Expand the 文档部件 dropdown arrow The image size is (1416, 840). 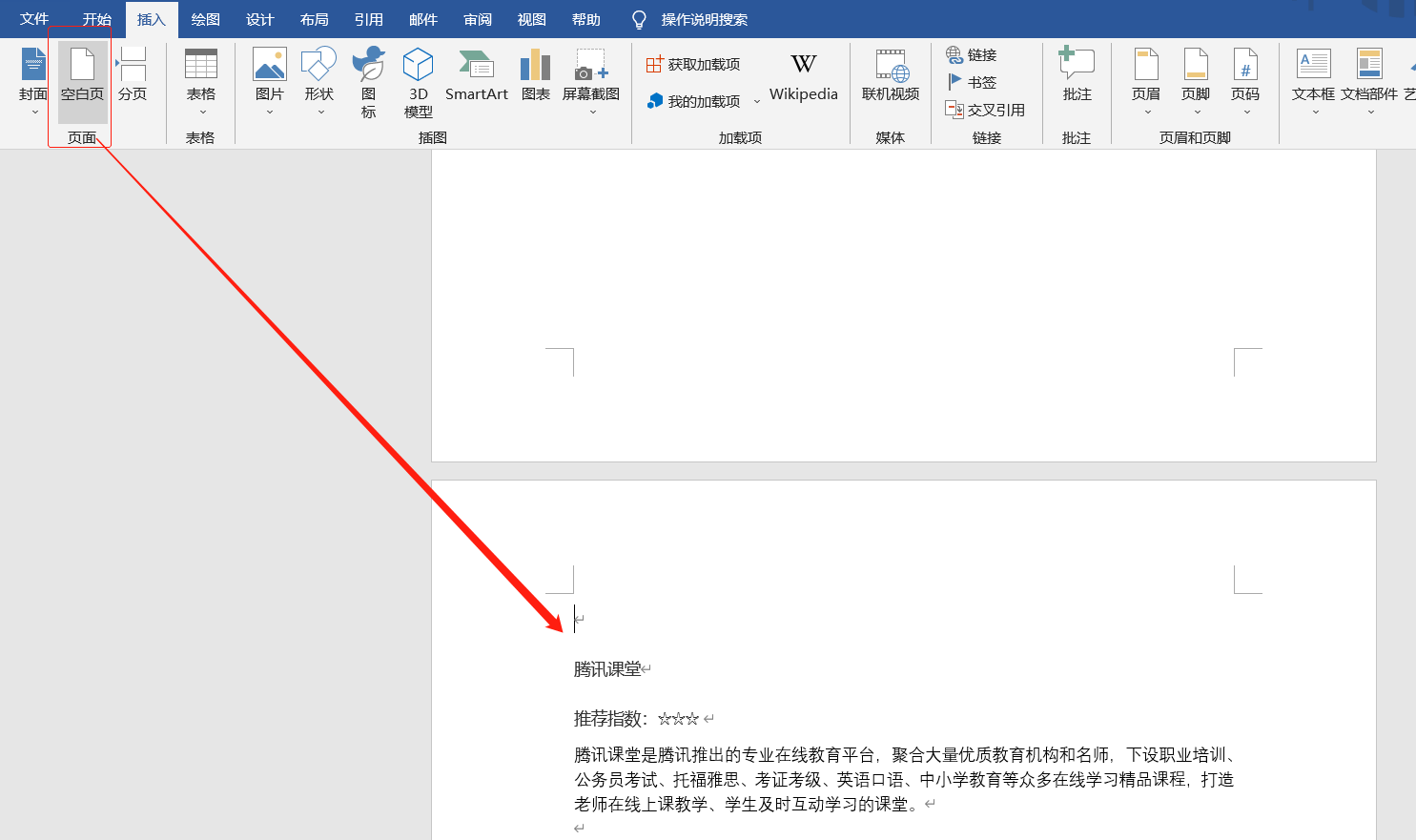coord(1370,113)
